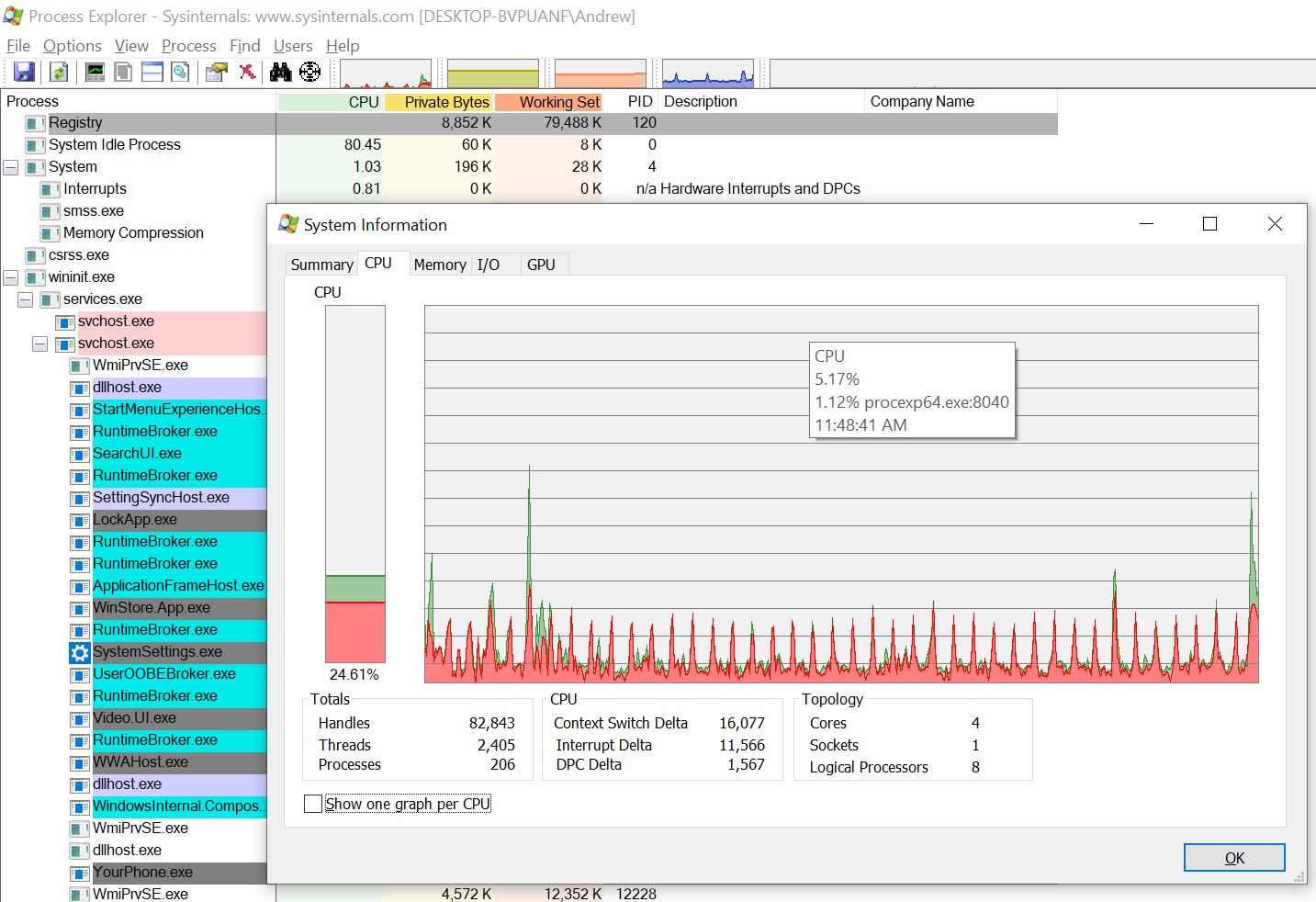Collapse the second svchost.exe tree node
The width and height of the screenshot is (1316, 902).
coord(40,344)
